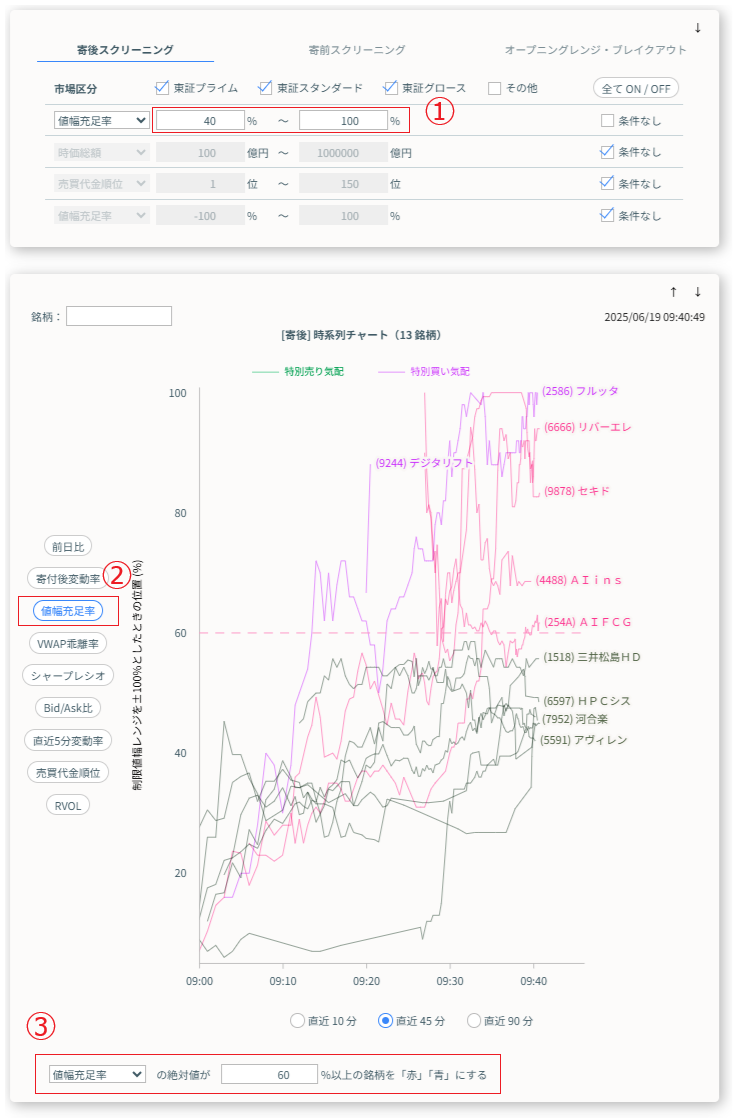The width and height of the screenshot is (740, 1118).
Task: Uncheck 条件なし for the 時価総額 row
Action: pos(607,153)
